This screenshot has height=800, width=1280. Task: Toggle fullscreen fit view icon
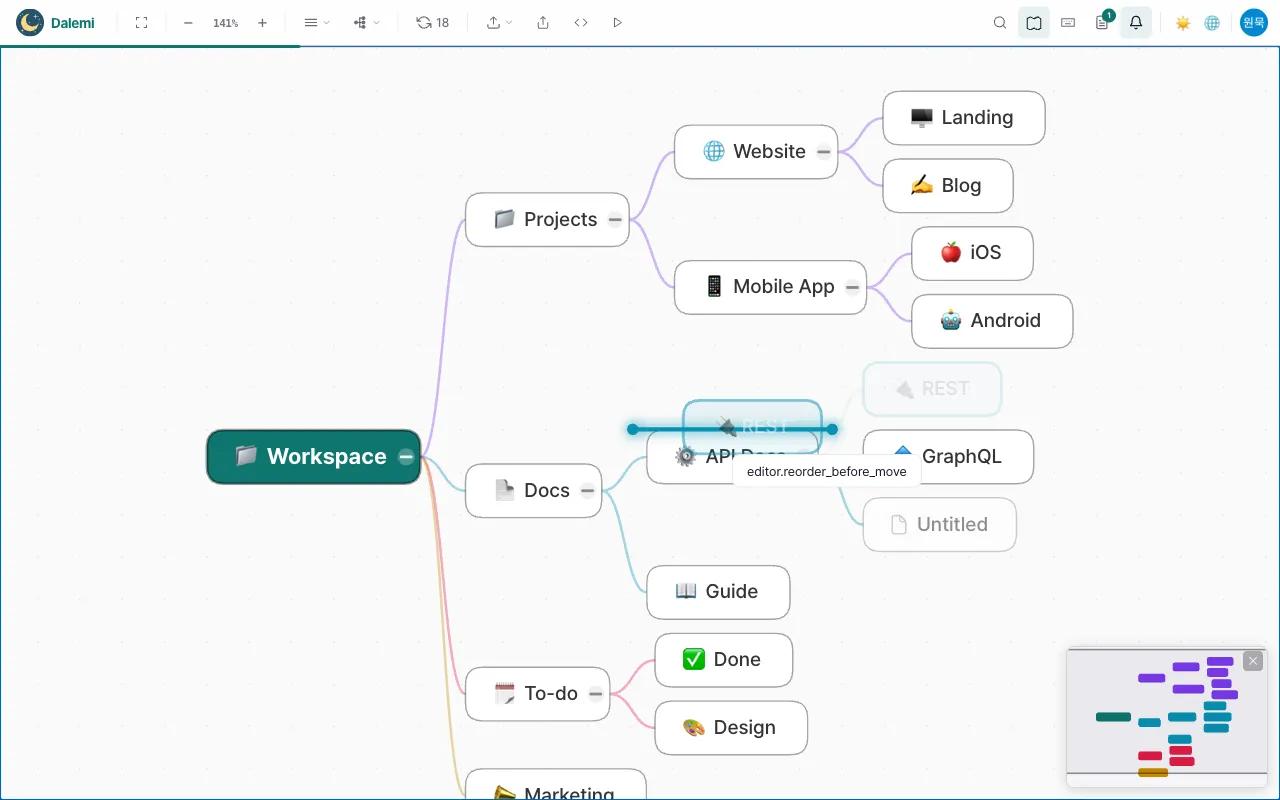[x=141, y=22]
